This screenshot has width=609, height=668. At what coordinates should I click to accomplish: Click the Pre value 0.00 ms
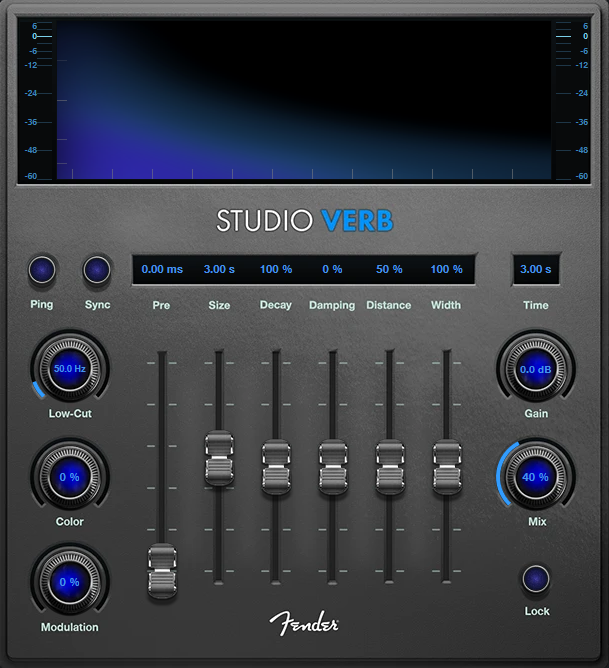(x=162, y=269)
